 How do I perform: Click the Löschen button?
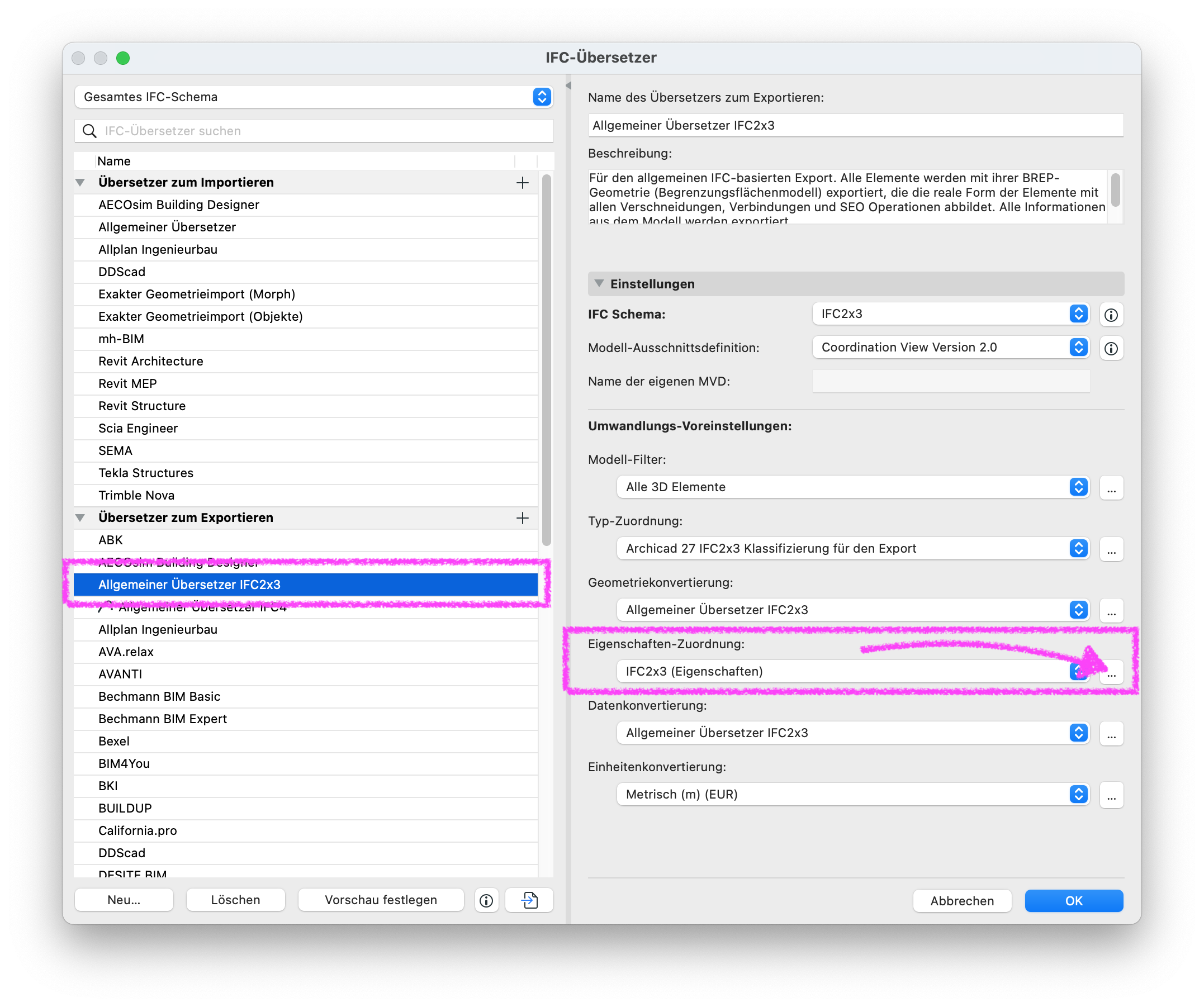[x=236, y=900]
